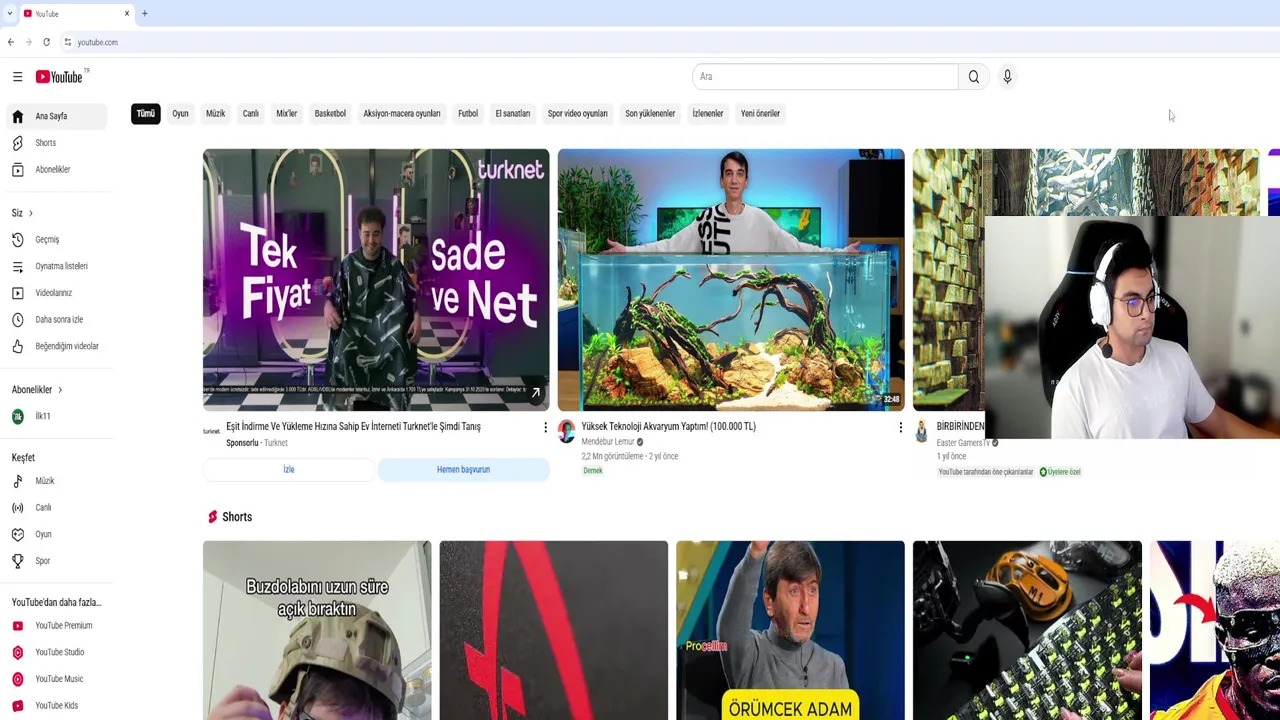1280x720 pixels.
Task: Open options menu for Turknet ad
Action: click(x=545, y=428)
